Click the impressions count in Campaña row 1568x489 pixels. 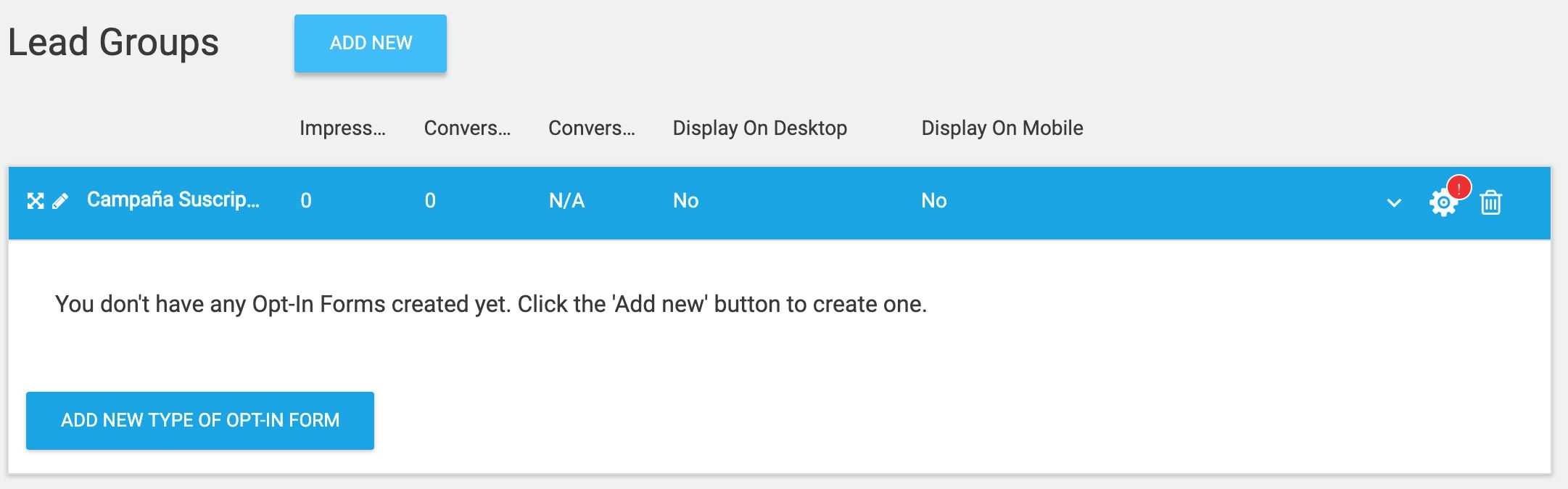coord(306,201)
